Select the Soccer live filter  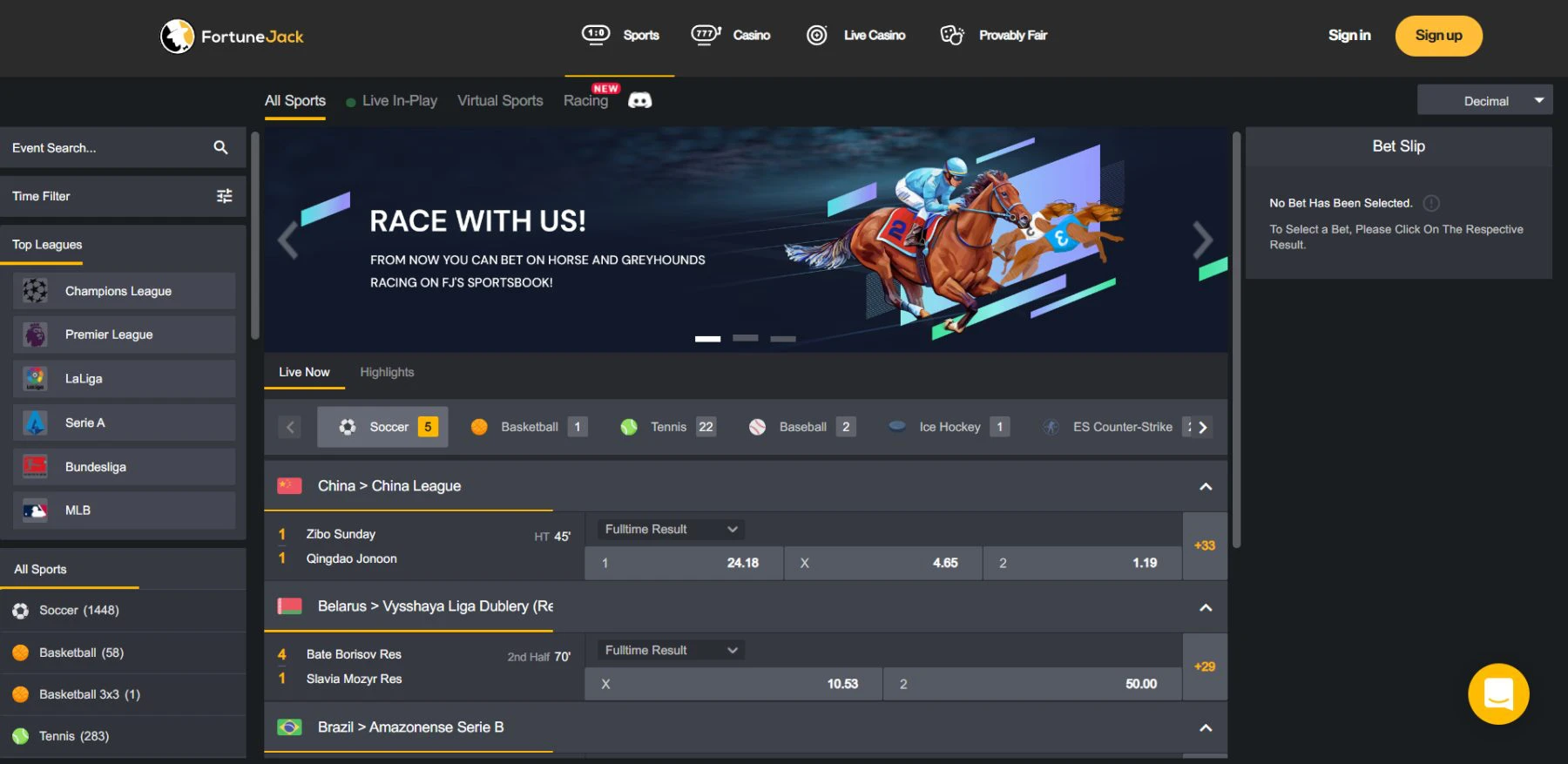pos(382,427)
